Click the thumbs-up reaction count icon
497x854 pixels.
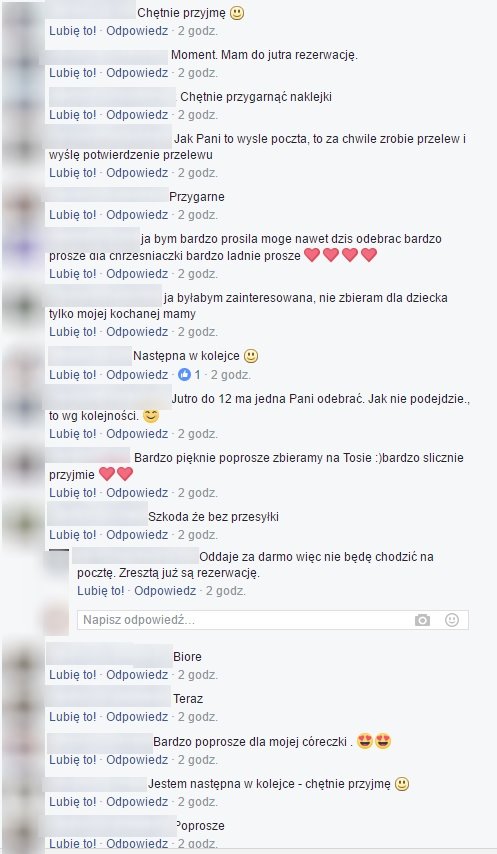pos(185,374)
